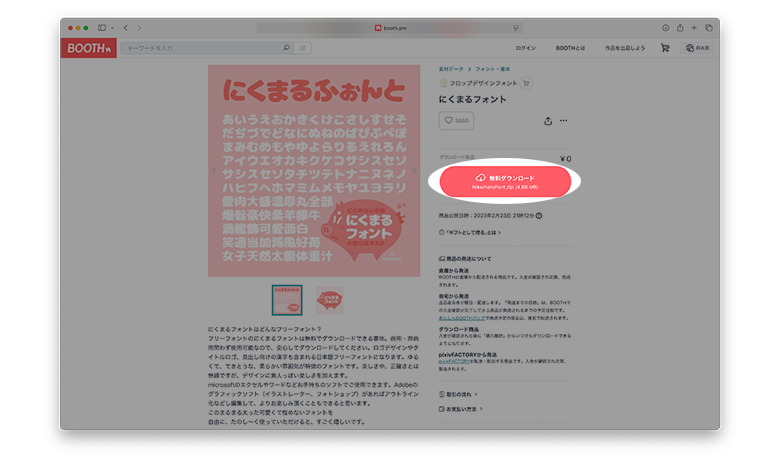This screenshot has height=455, width=780.
Task: Select the first font sample thumbnail
Action: click(287, 300)
